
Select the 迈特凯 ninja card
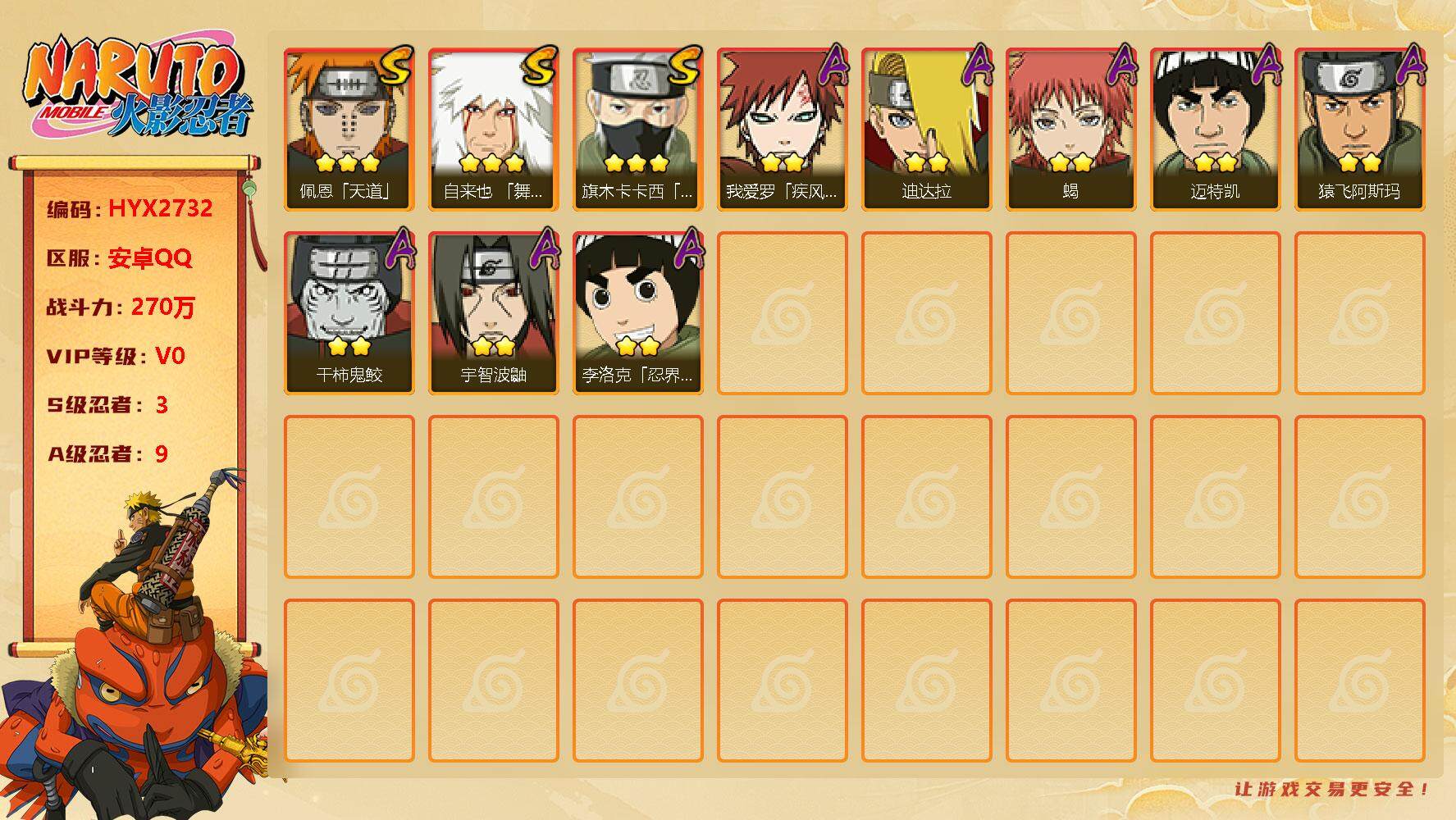click(x=1215, y=130)
